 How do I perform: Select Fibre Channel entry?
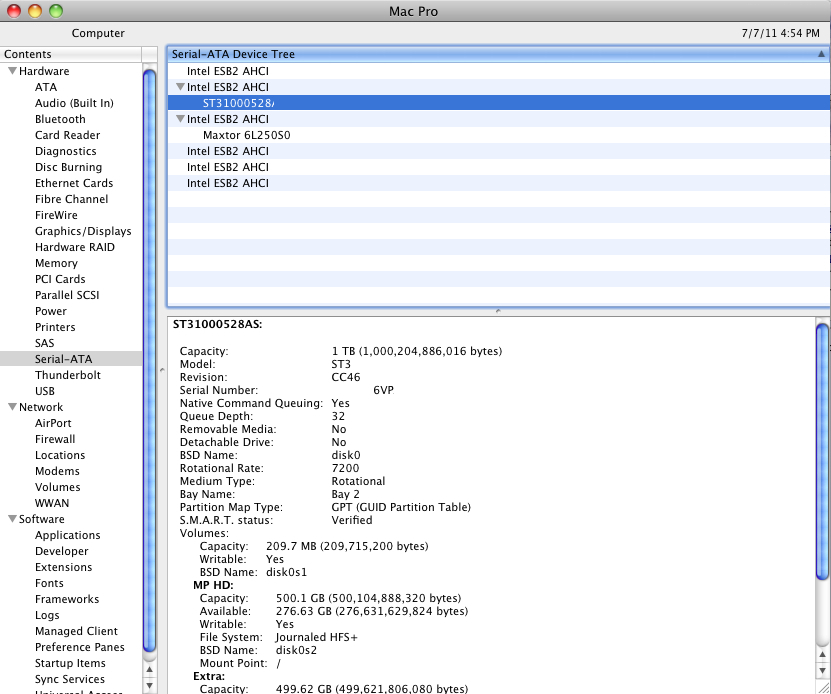72,199
